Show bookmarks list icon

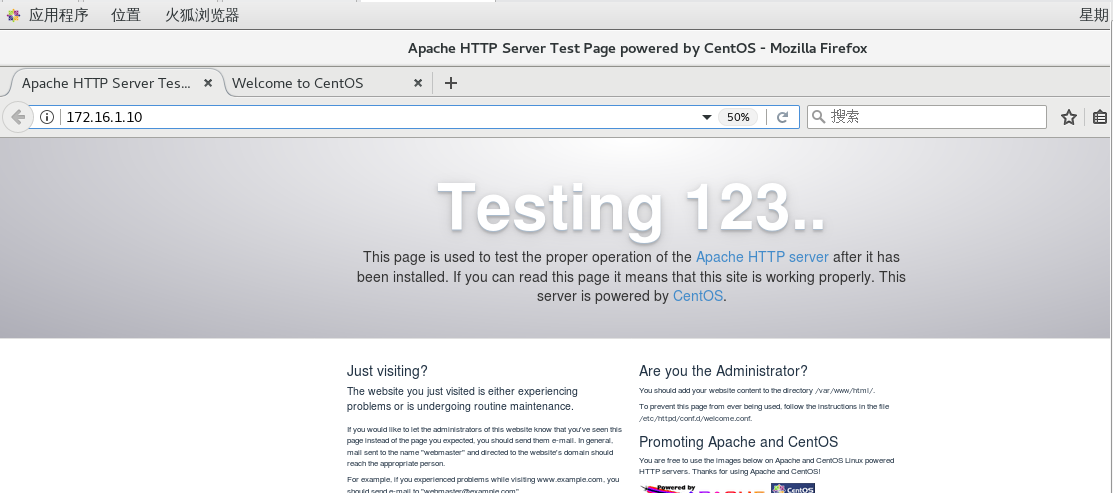1100,117
